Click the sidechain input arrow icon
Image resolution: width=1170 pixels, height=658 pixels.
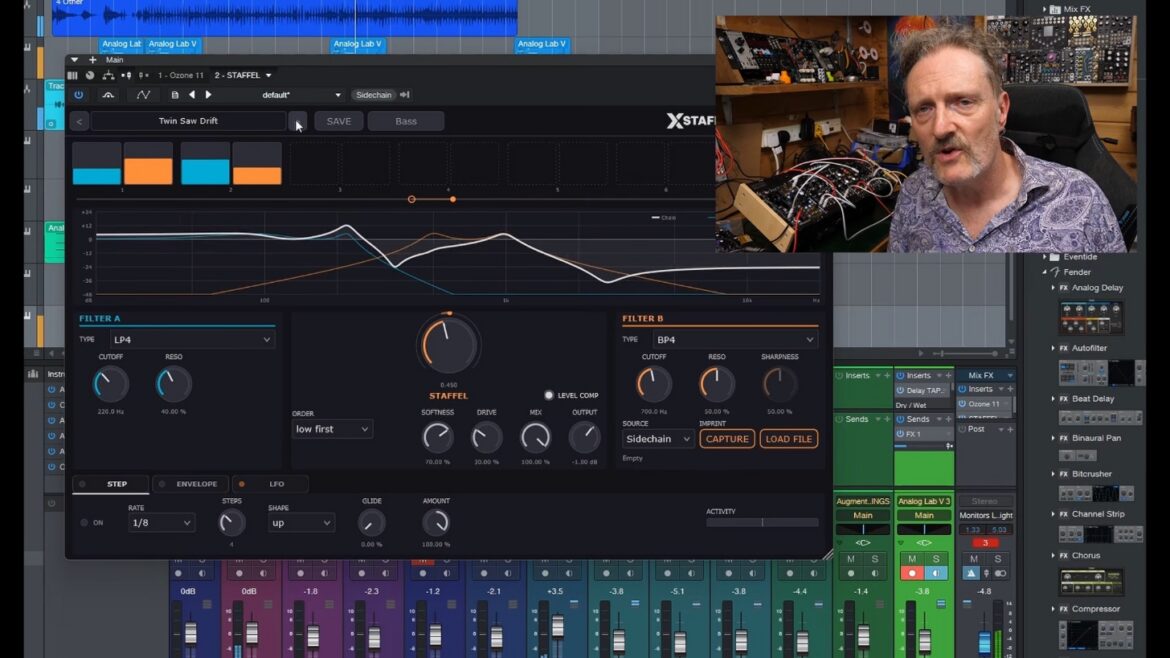[x=404, y=95]
